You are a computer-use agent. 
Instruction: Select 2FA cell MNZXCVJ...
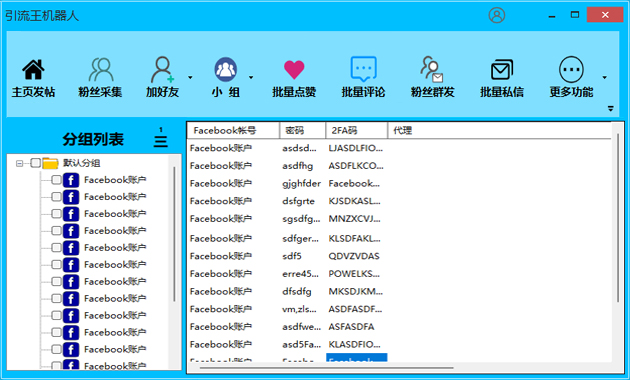354,219
